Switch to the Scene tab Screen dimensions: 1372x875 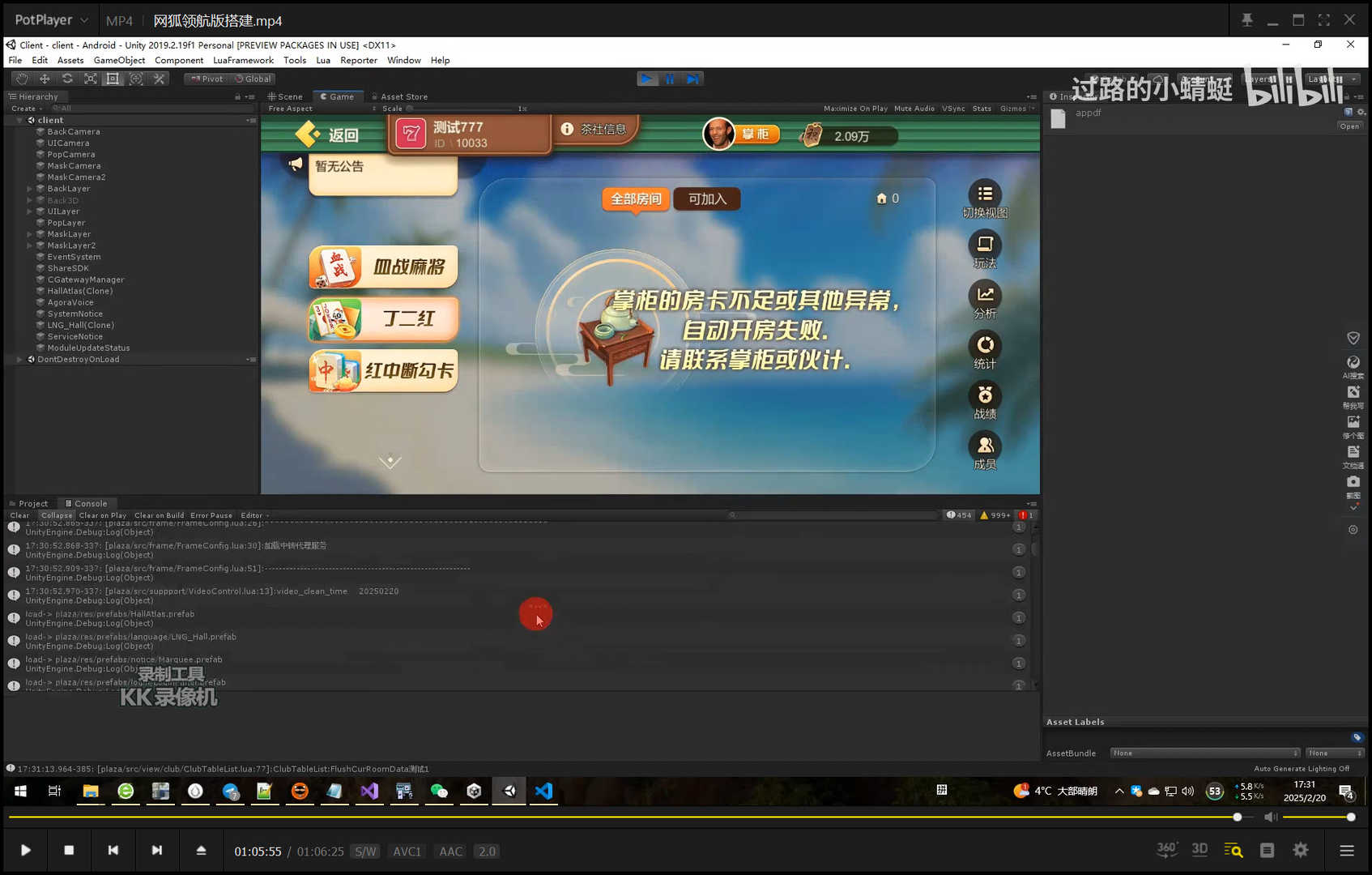tap(285, 96)
